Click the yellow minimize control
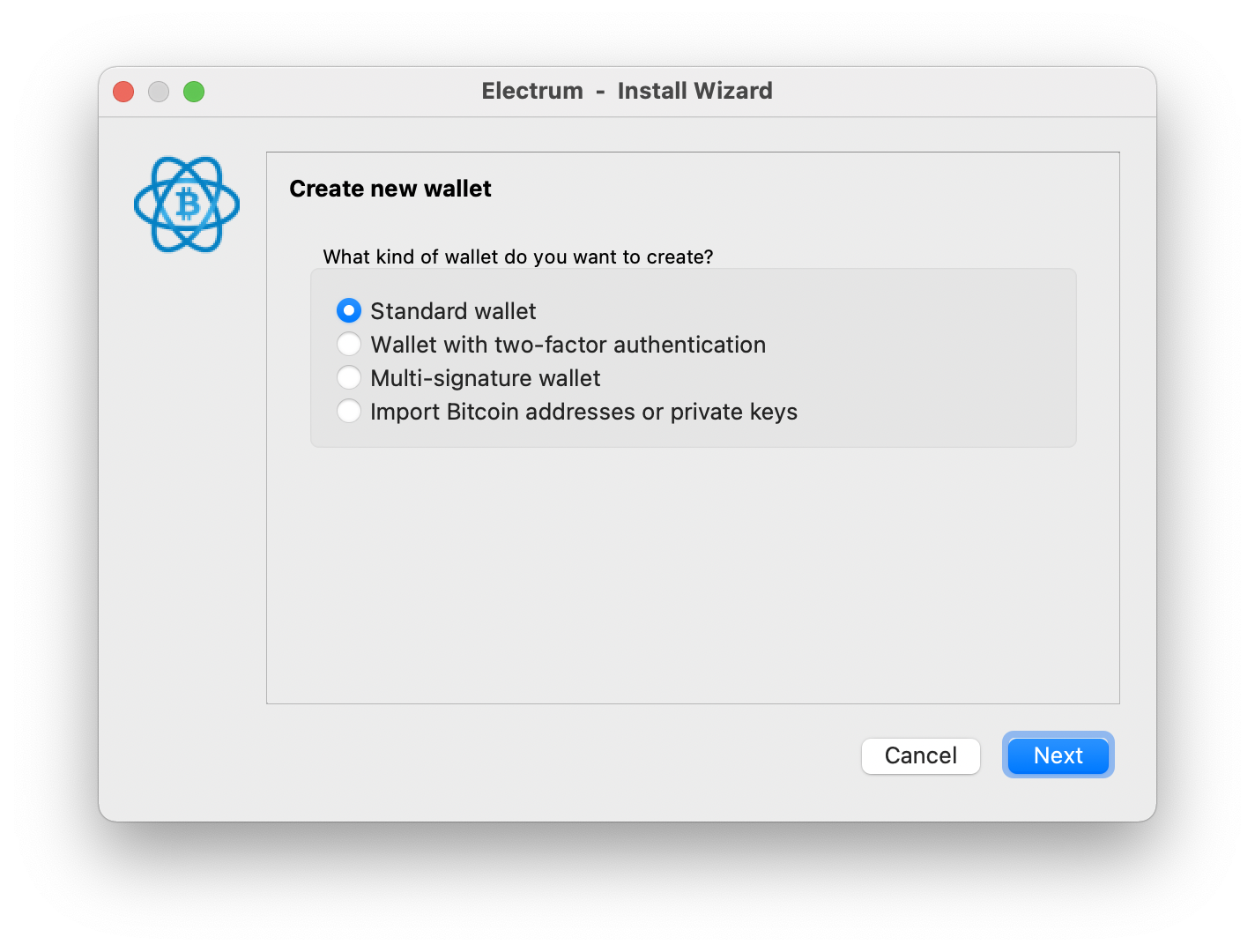 159,91
